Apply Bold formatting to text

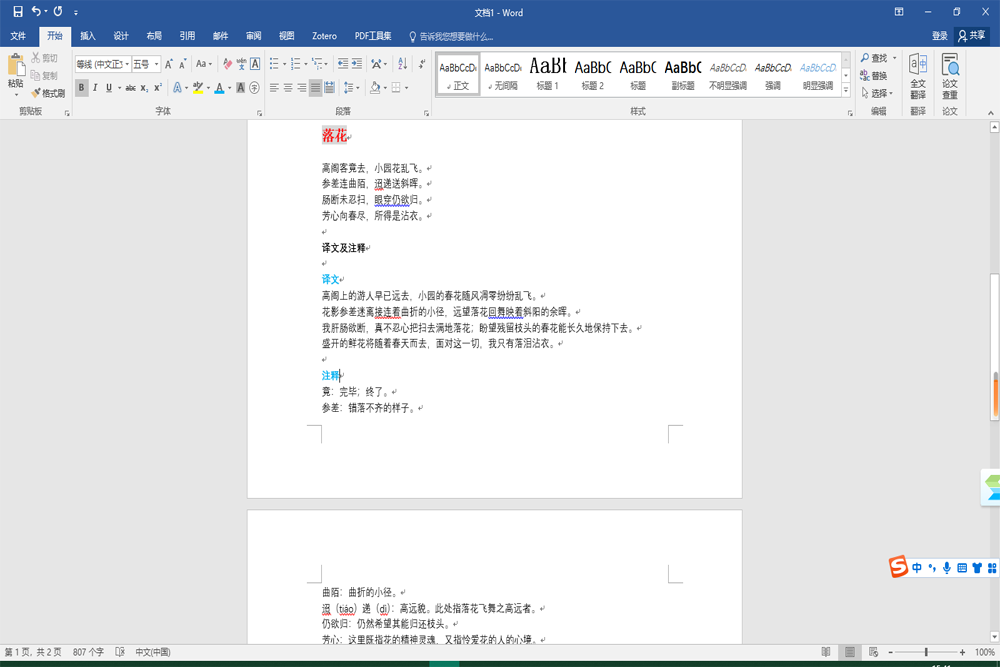pos(79,86)
